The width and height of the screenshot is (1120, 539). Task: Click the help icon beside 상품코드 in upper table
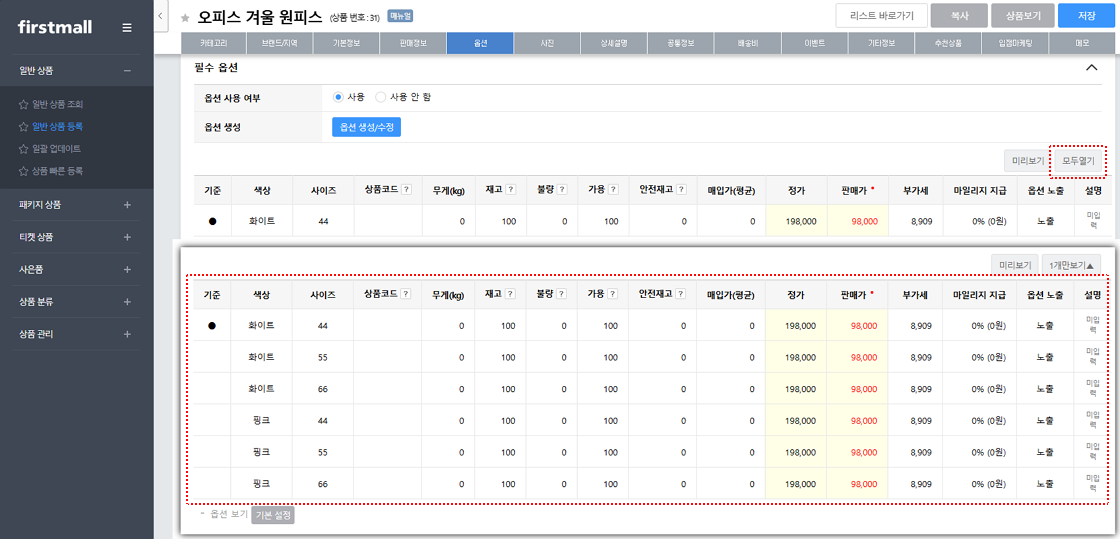(x=406, y=190)
